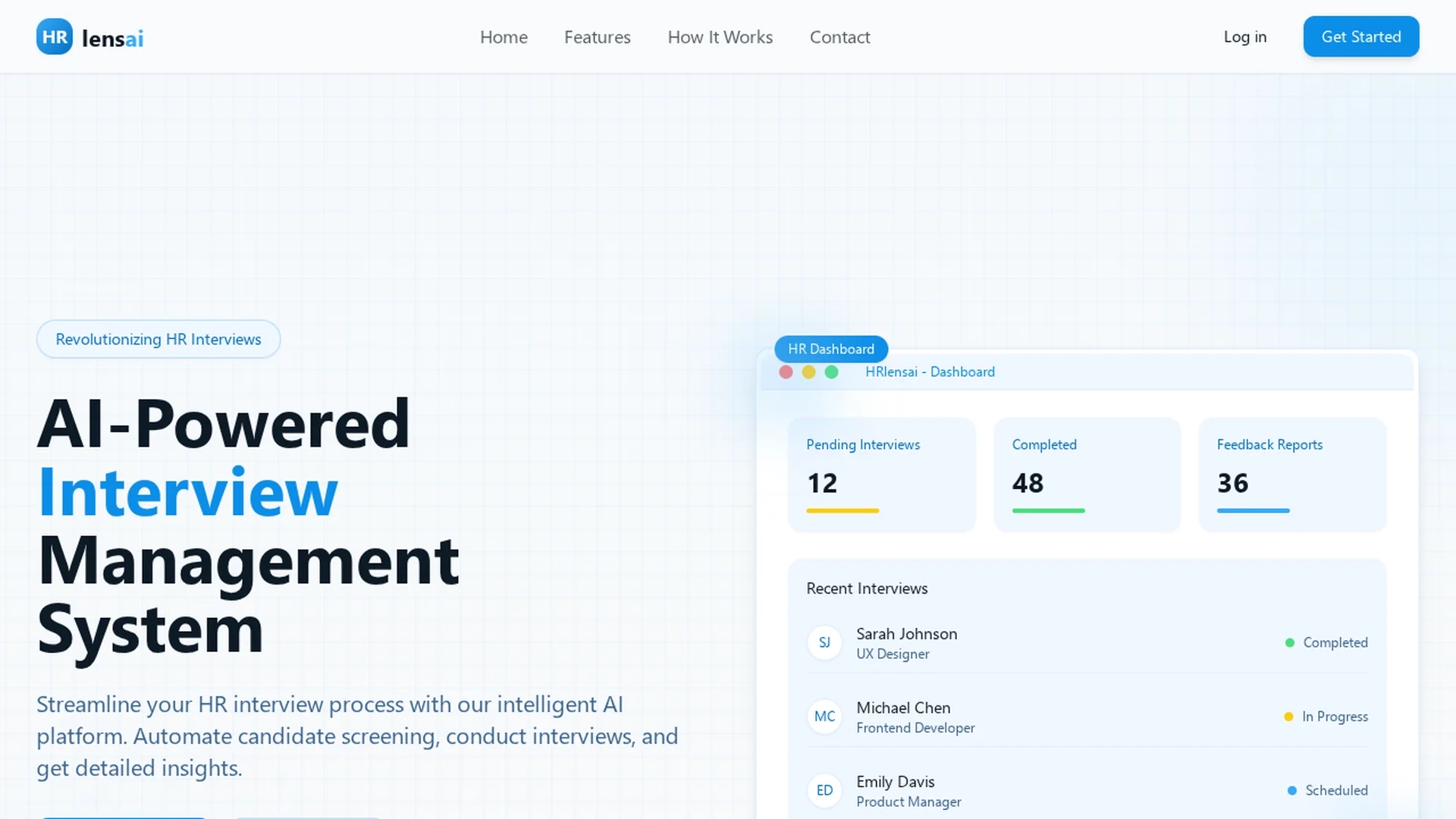Screen dimensions: 1456x819
Task: Click the MC avatar for Michael Chen
Action: [x=824, y=717]
